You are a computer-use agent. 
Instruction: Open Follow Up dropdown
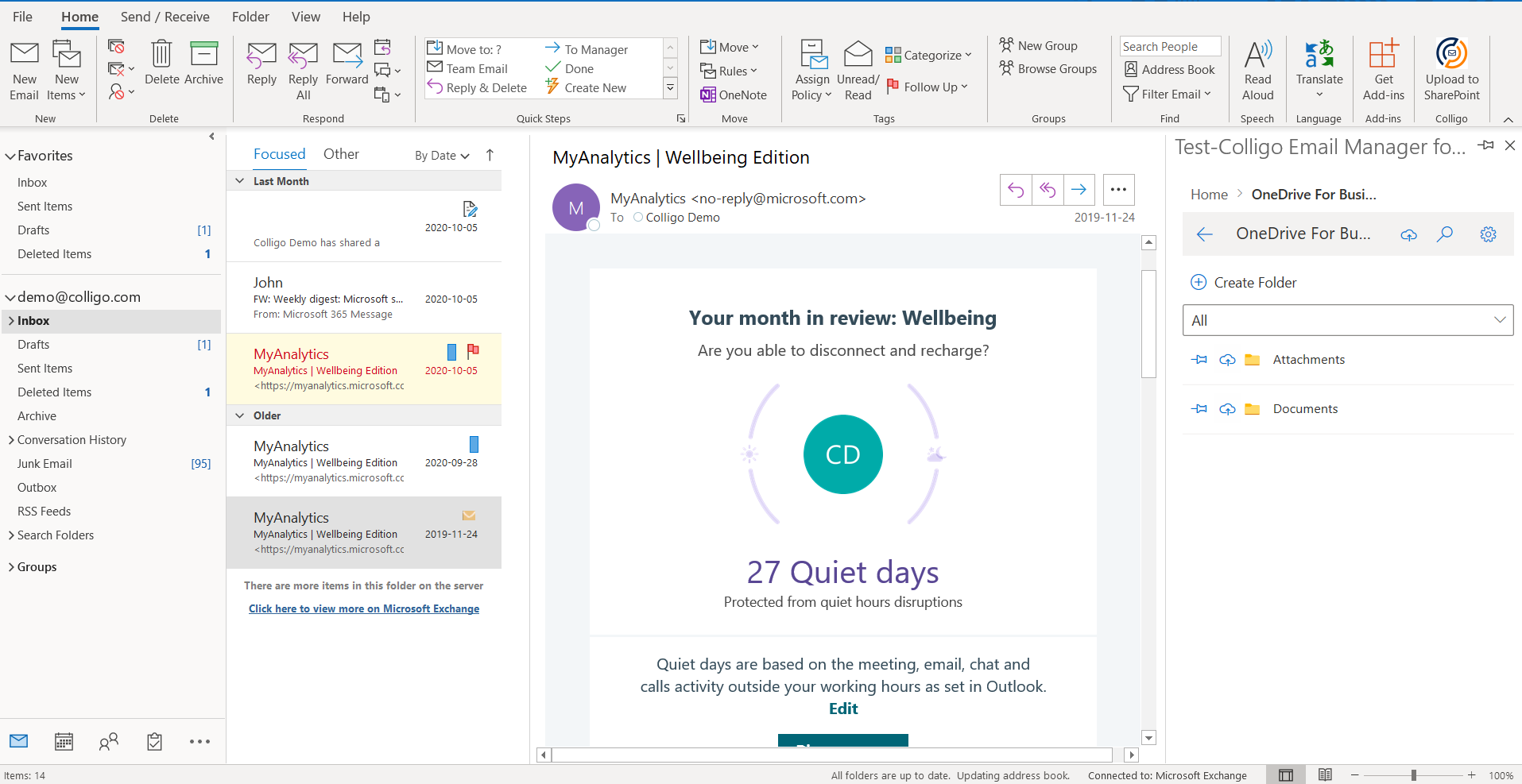point(927,87)
